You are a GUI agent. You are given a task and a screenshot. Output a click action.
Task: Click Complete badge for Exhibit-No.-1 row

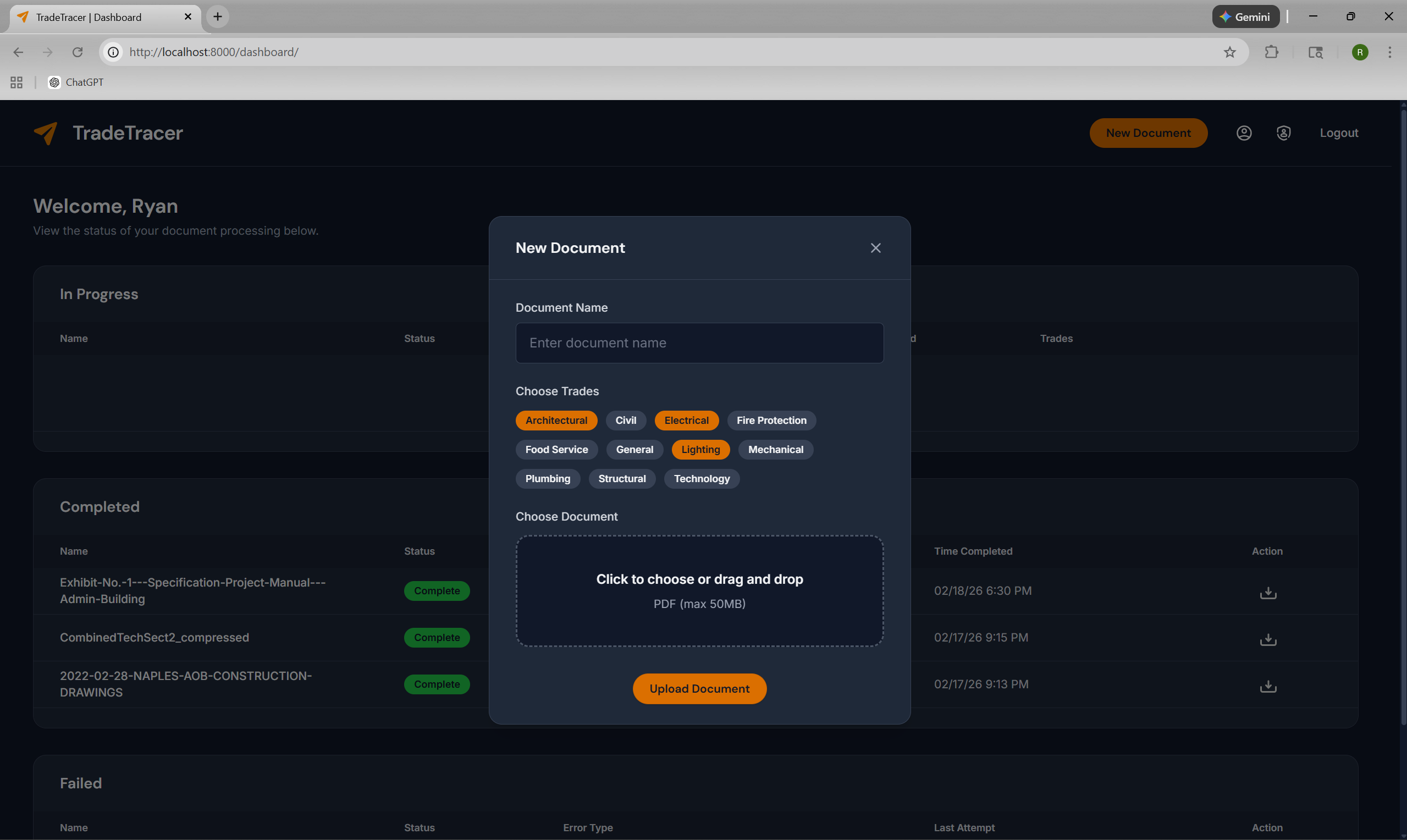click(437, 591)
